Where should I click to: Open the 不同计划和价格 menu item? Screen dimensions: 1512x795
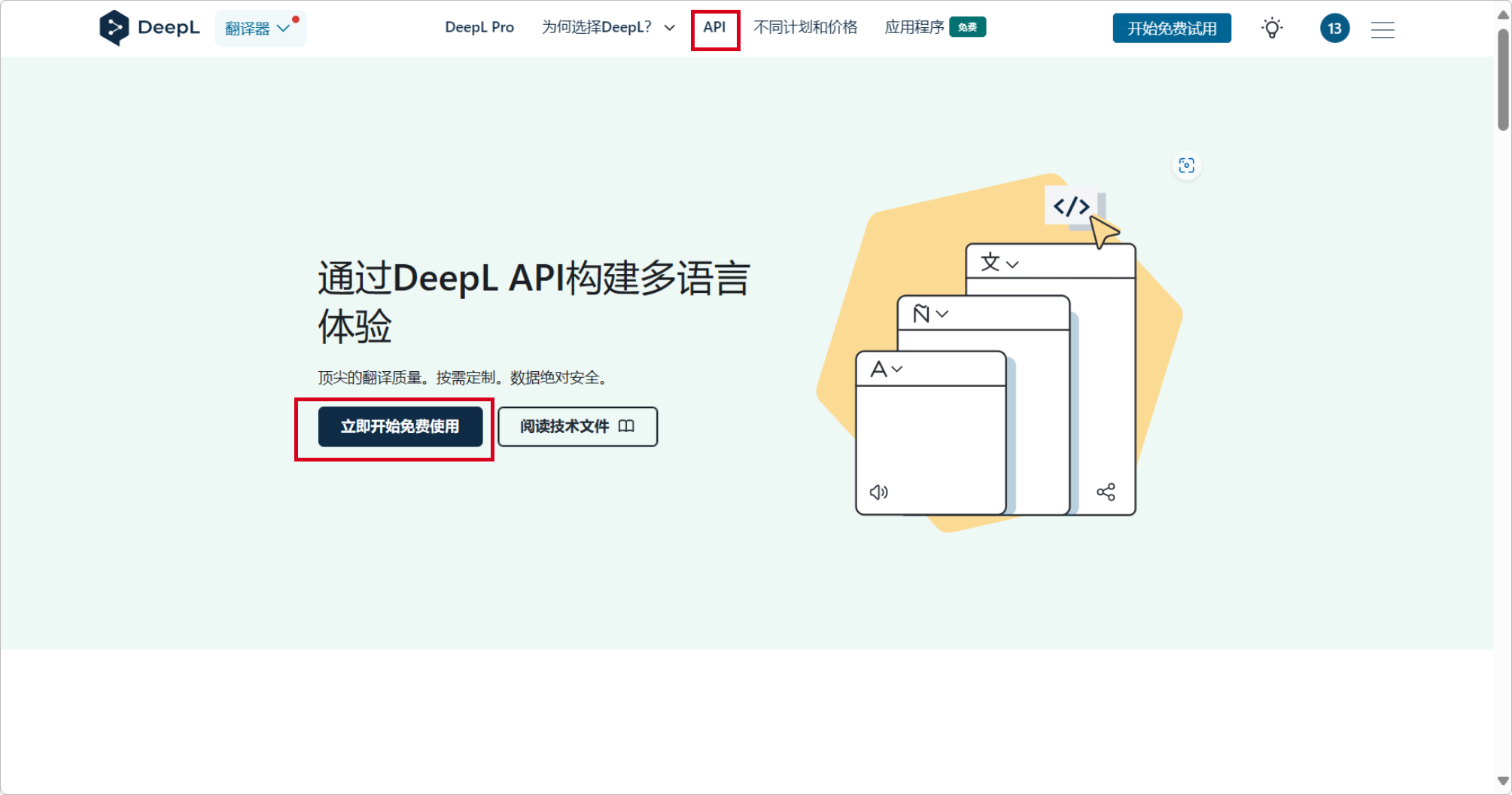tap(806, 27)
